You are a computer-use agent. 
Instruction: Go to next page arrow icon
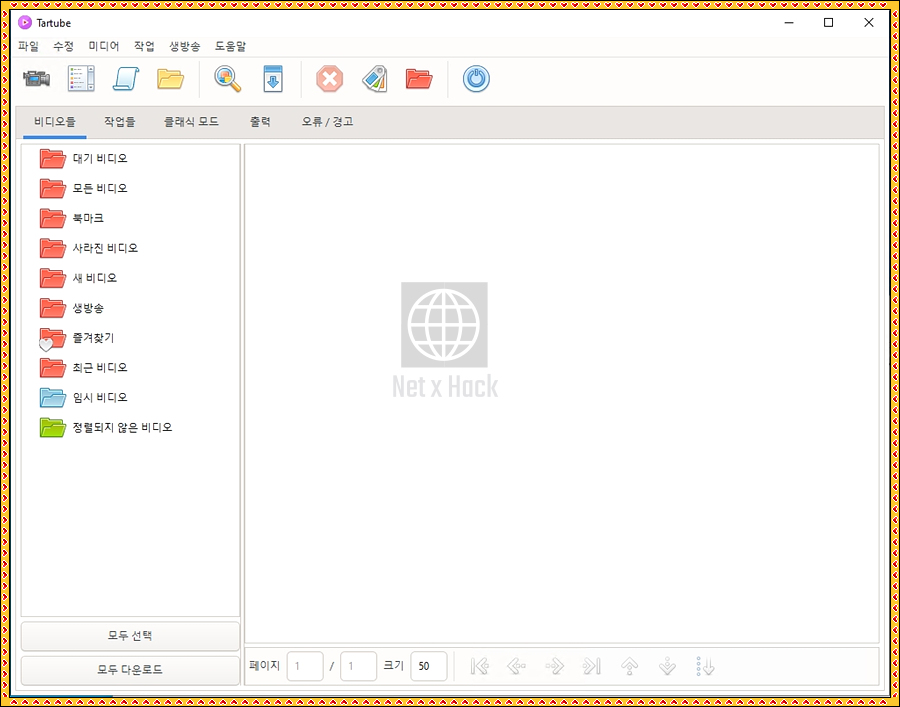tap(554, 666)
